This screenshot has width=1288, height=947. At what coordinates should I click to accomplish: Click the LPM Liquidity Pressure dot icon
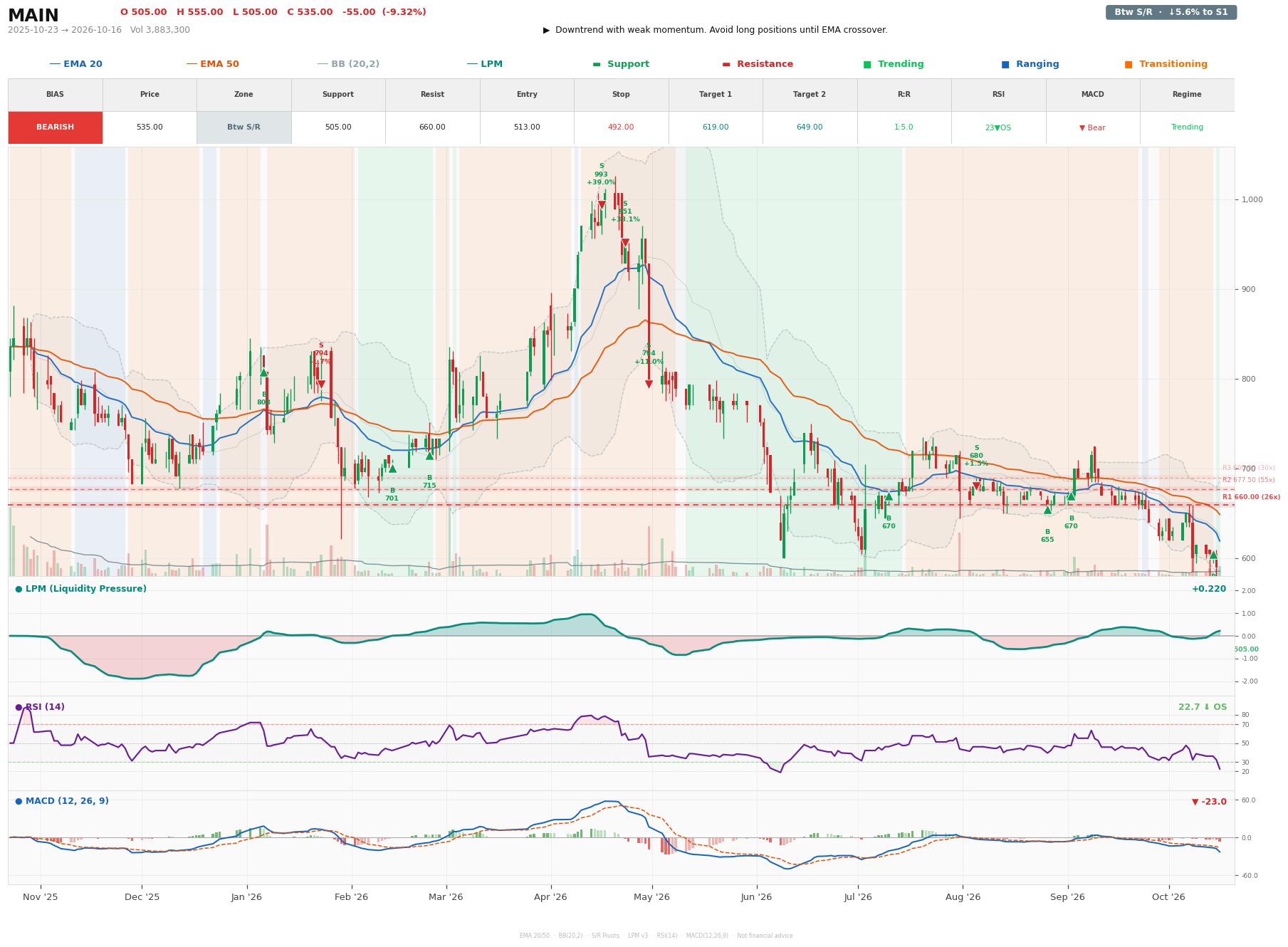click(19, 589)
